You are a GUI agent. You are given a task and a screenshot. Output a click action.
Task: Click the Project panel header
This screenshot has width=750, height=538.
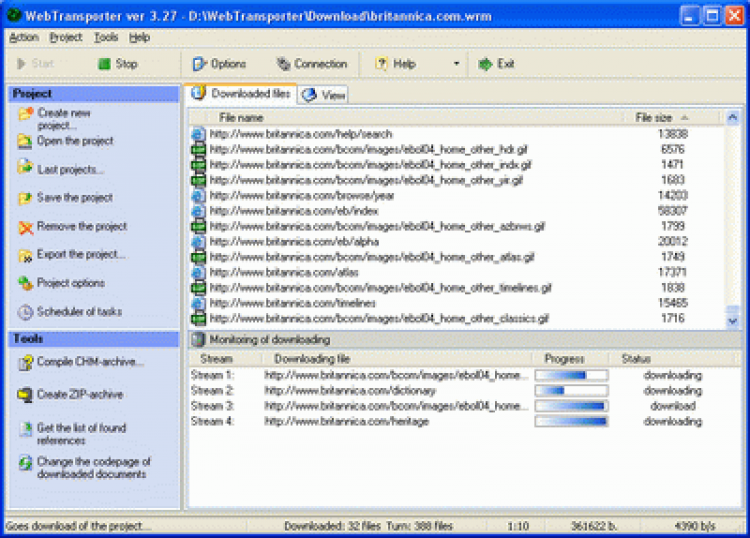coord(94,94)
